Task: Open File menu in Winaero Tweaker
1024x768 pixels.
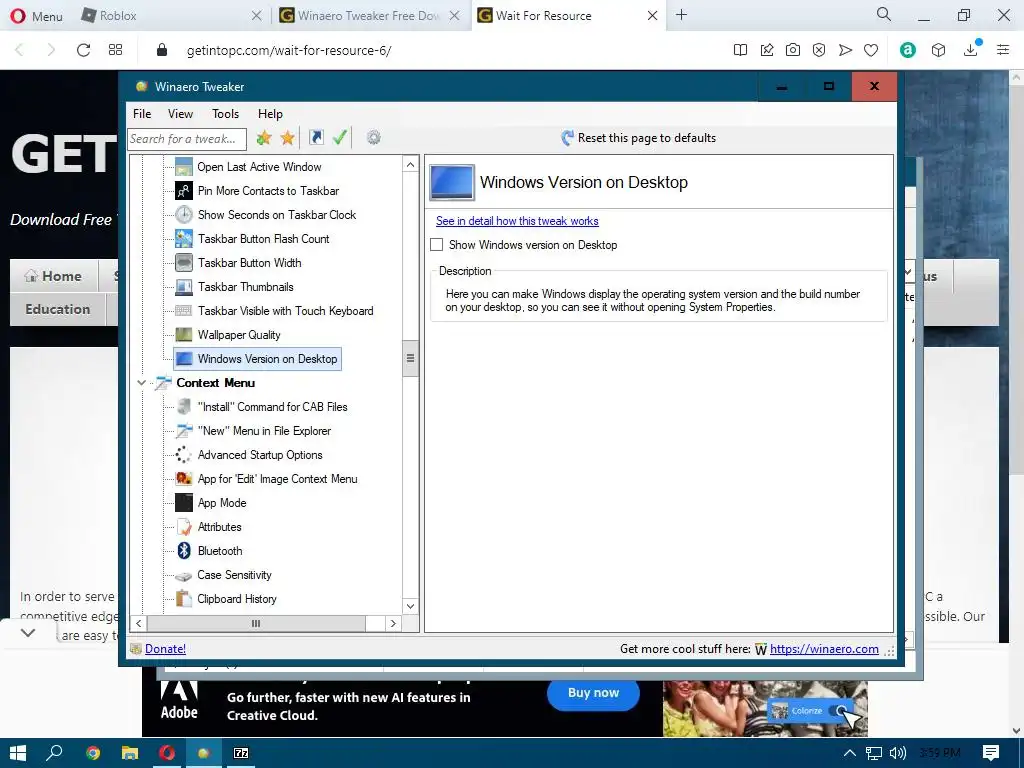Action: tap(142, 114)
